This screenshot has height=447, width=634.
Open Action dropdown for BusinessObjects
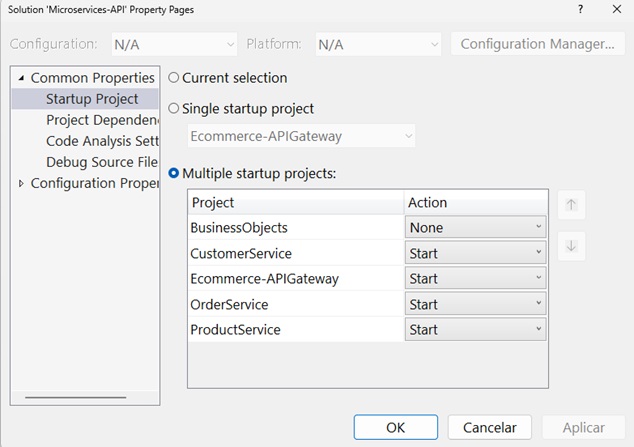[x=475, y=227]
